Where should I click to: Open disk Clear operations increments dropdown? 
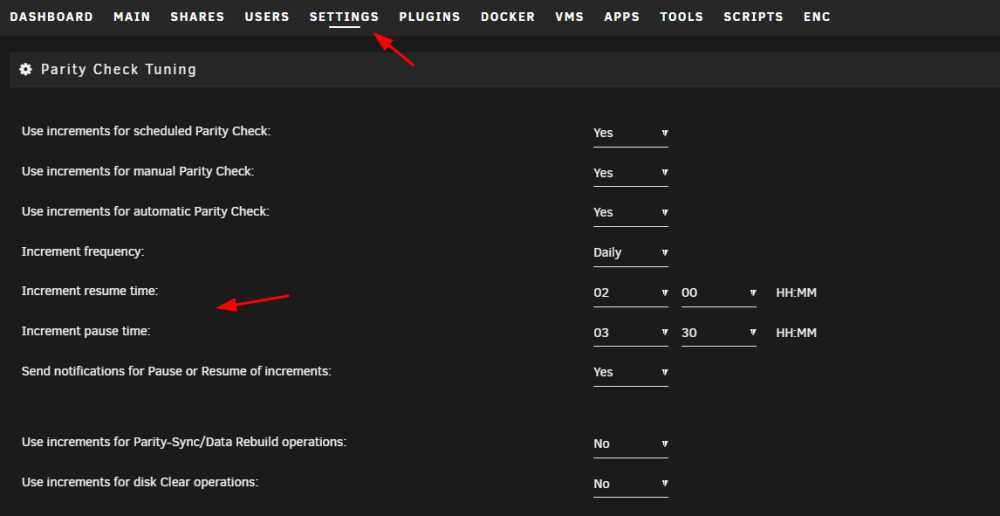click(x=631, y=484)
